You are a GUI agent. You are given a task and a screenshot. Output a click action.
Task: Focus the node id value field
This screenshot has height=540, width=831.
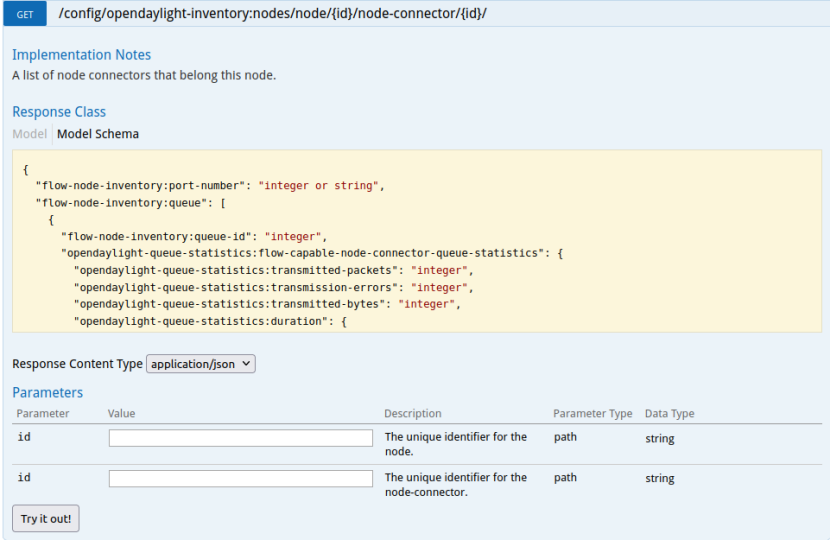(x=240, y=438)
